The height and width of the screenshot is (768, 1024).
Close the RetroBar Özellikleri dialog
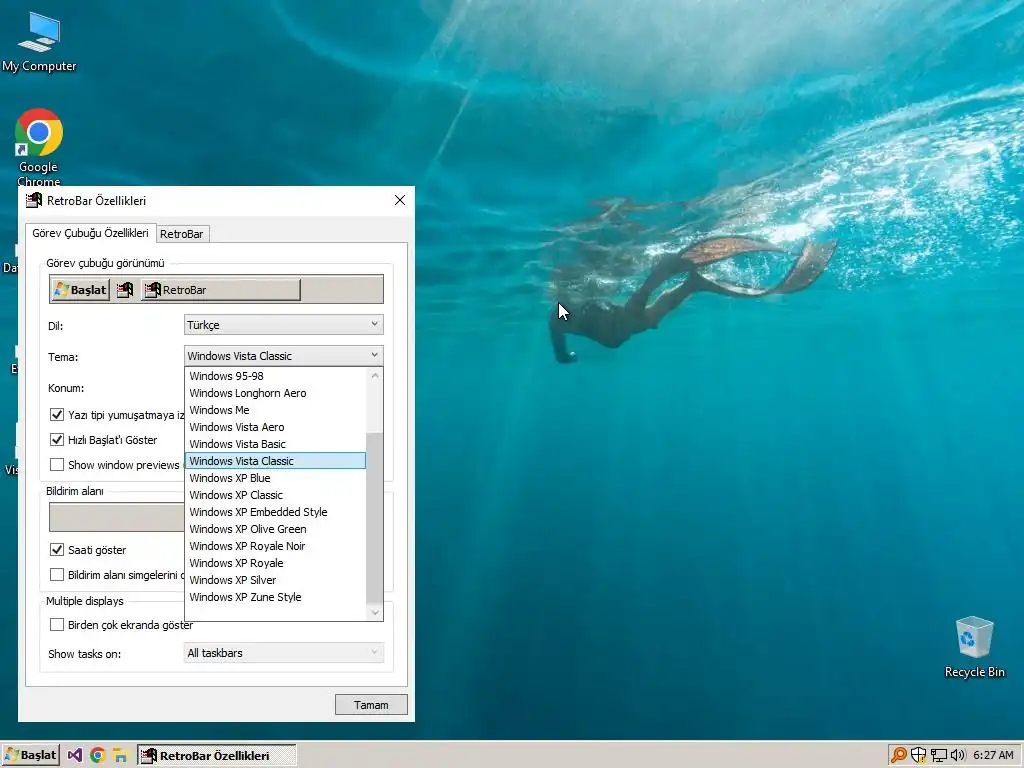(400, 200)
